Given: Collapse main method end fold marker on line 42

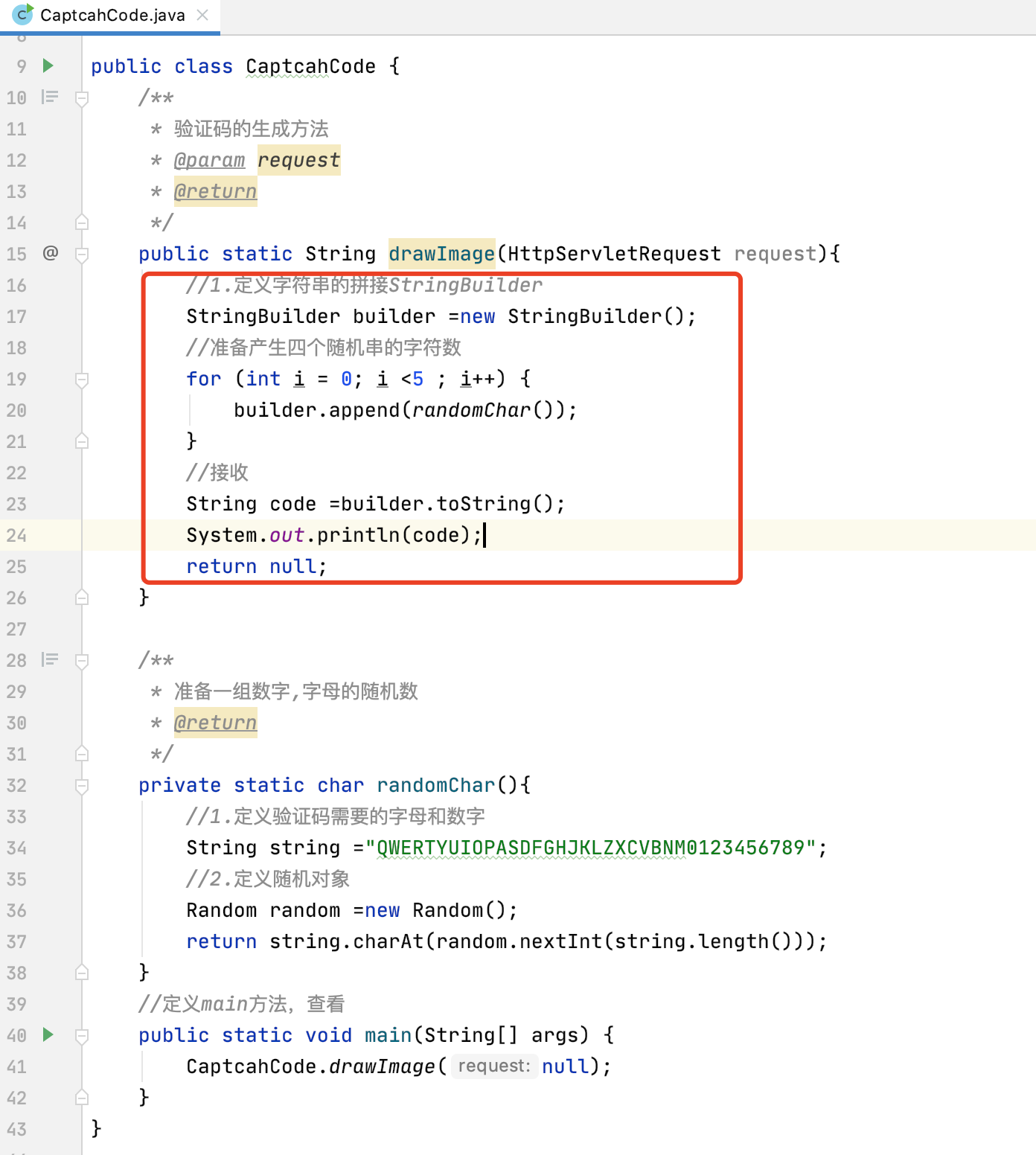Looking at the screenshot, I should click(x=82, y=1098).
